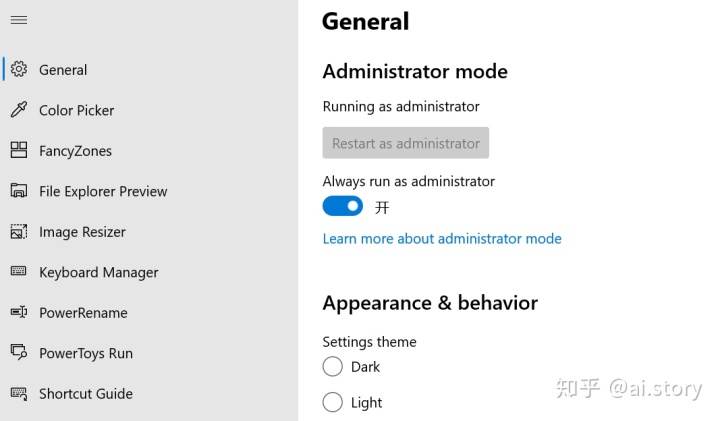Click Restart as administrator button
This screenshot has width=720, height=421.
[405, 143]
